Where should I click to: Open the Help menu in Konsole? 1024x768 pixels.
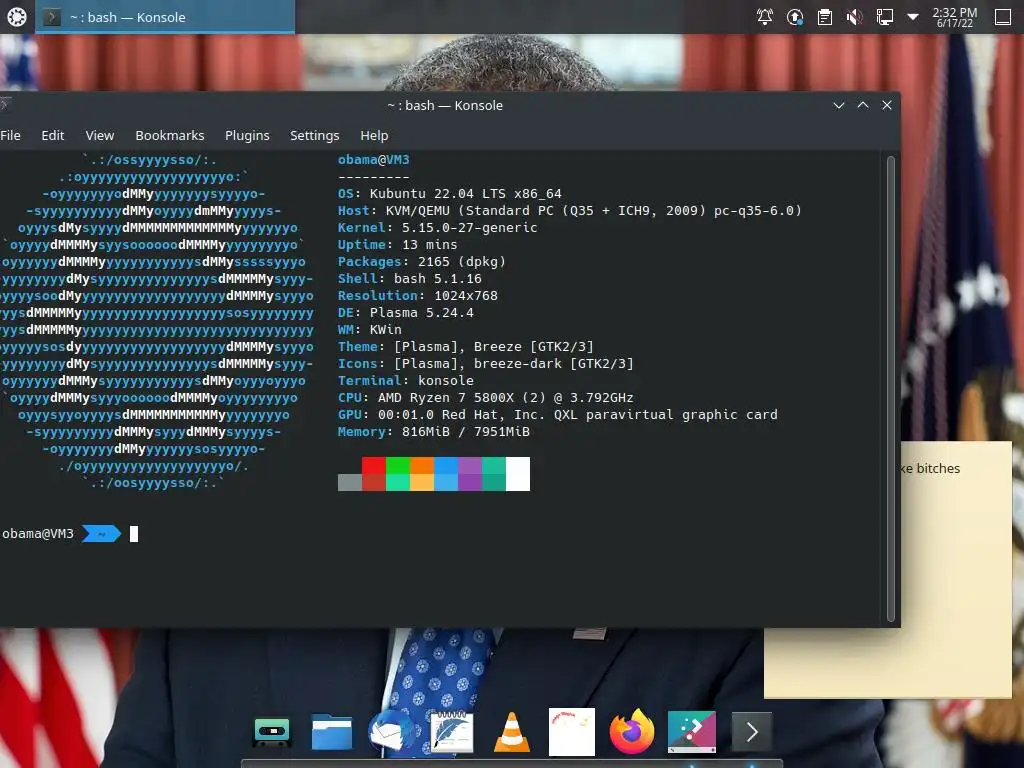[x=374, y=135]
